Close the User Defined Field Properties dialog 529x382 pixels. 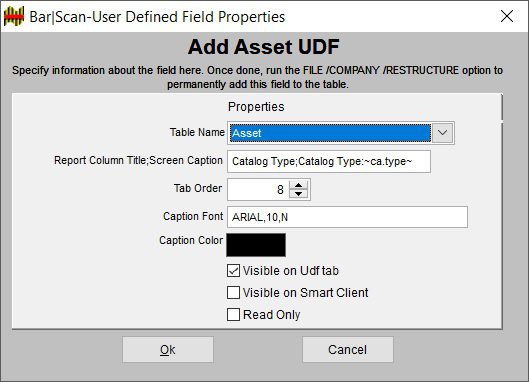point(507,16)
